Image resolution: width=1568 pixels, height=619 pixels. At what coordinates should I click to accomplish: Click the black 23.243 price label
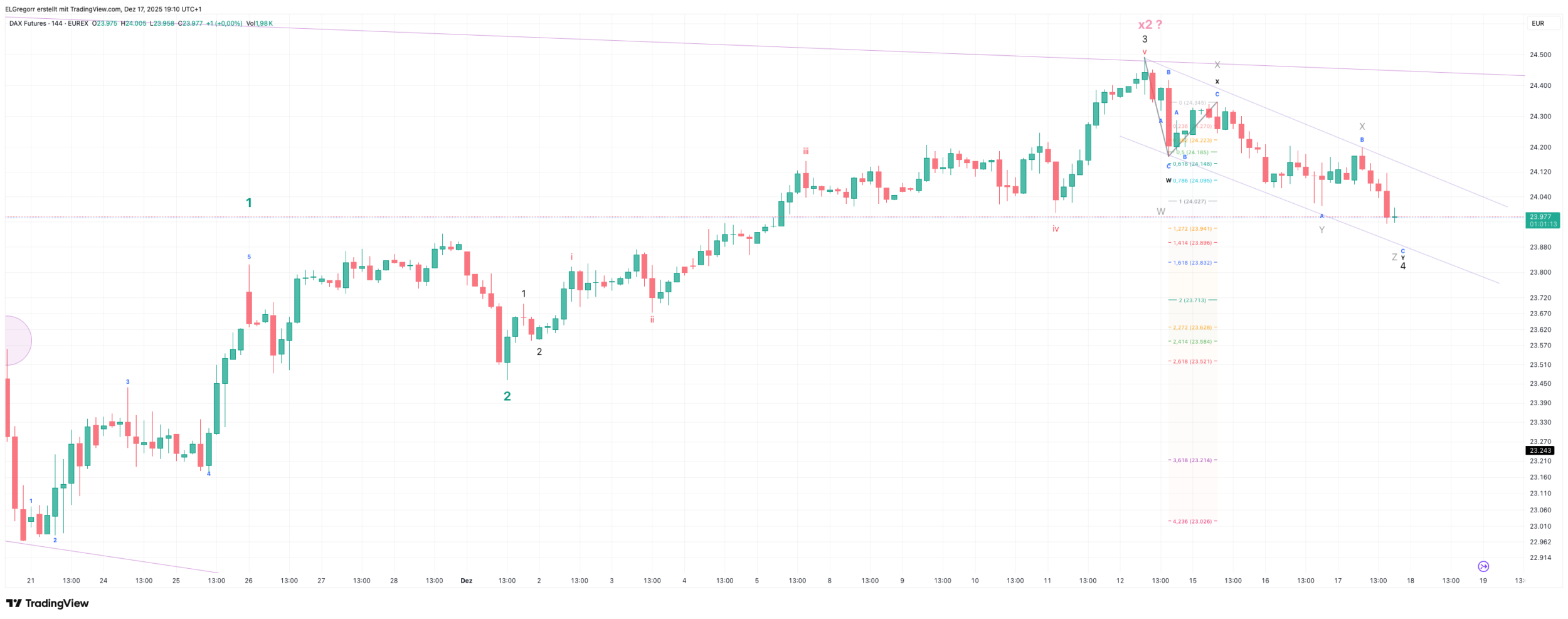(x=1540, y=450)
